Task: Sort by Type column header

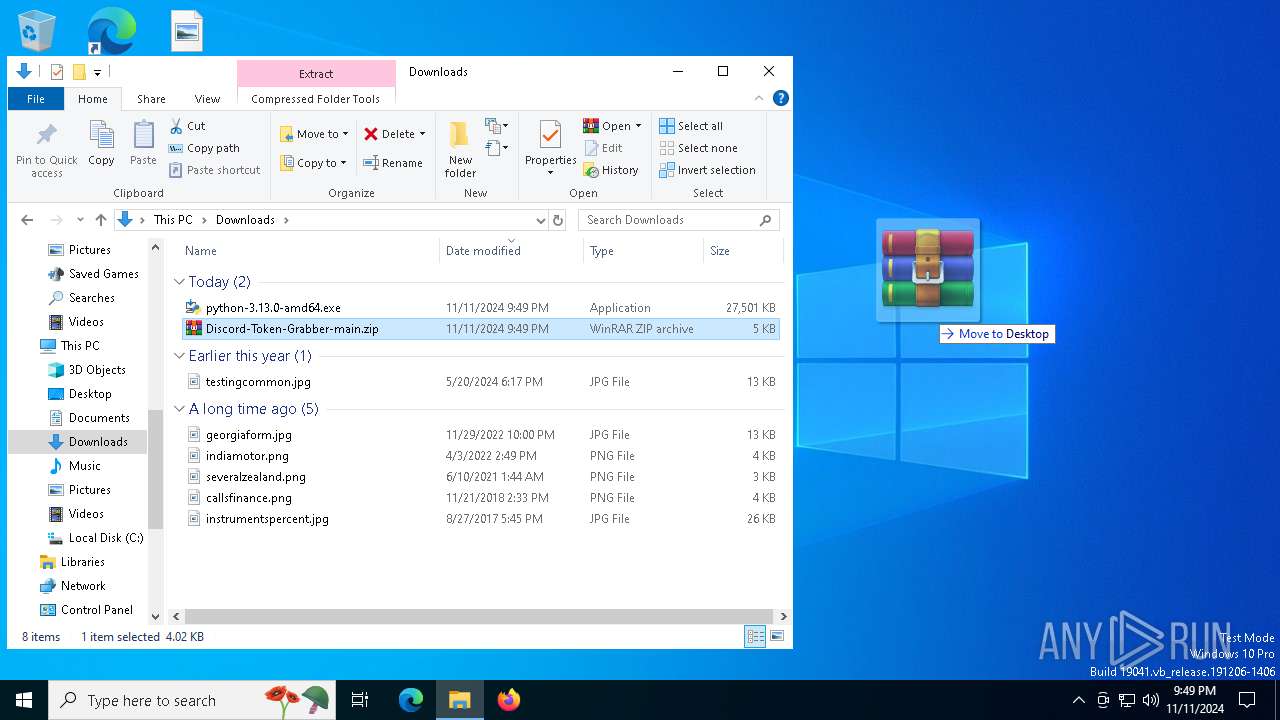Action: coord(643,251)
